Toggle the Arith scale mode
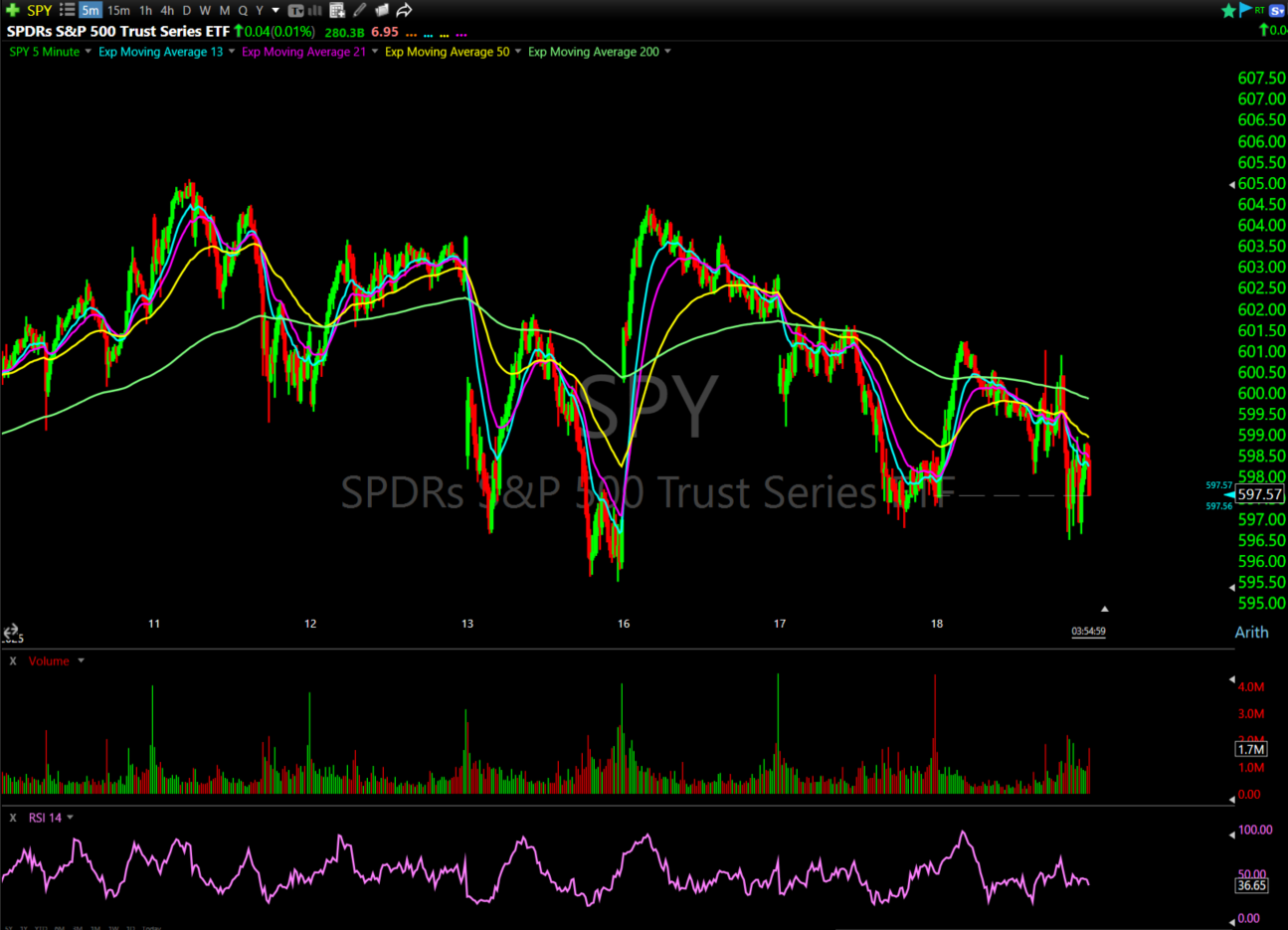The width and height of the screenshot is (1288, 930). (x=1251, y=632)
